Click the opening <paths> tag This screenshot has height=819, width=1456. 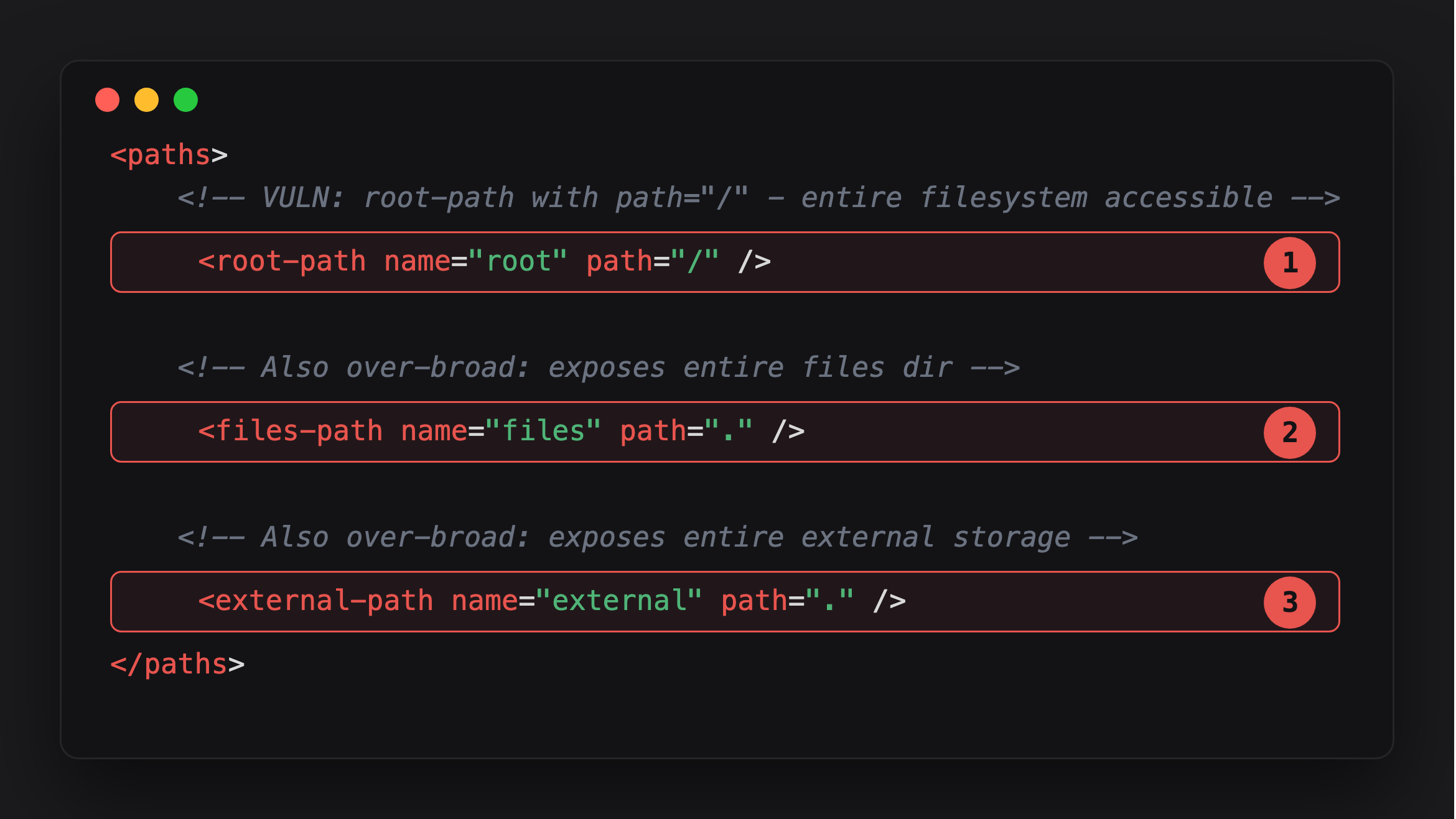169,155
